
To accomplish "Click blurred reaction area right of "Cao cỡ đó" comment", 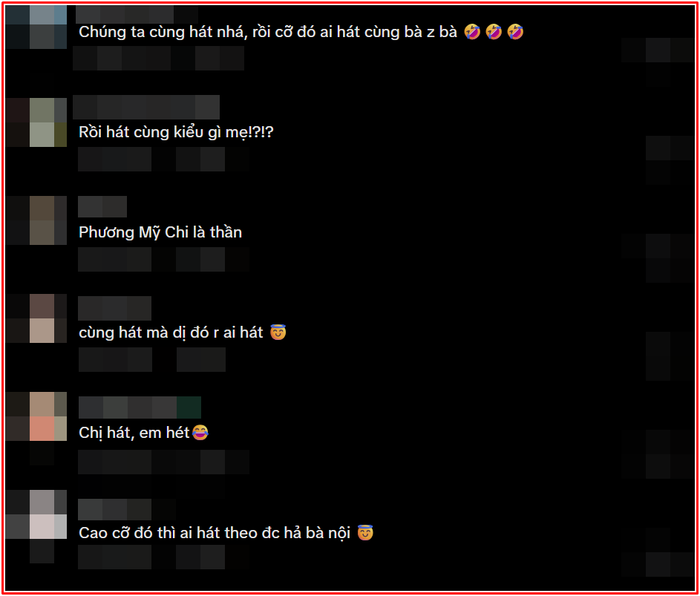I will point(657,552).
